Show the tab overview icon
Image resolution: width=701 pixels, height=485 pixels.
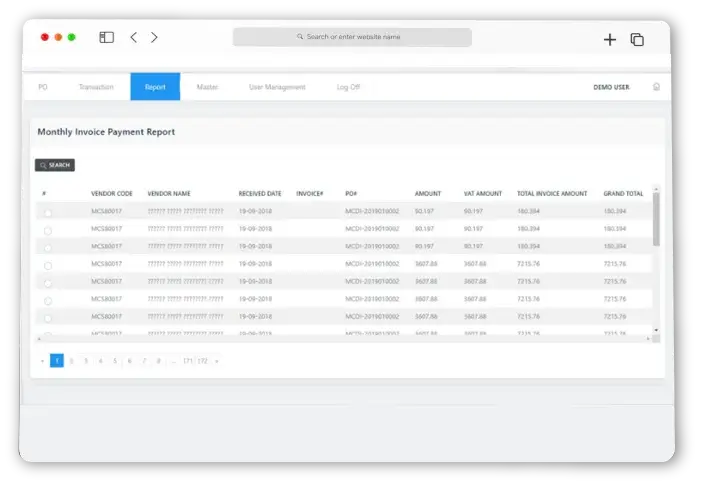[637, 40]
